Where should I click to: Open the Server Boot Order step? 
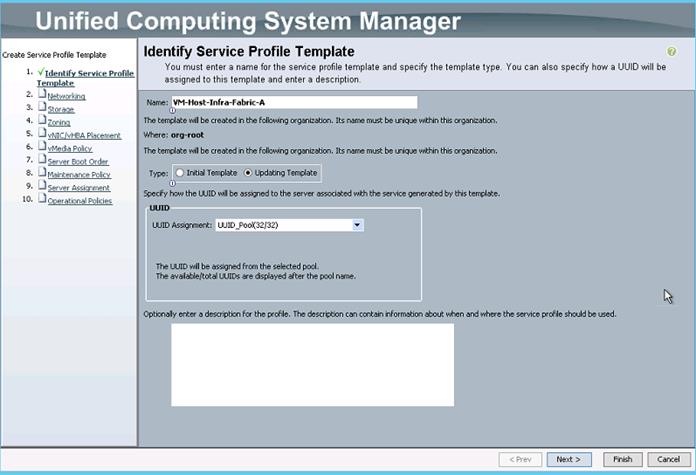pyautogui.click(x=78, y=162)
